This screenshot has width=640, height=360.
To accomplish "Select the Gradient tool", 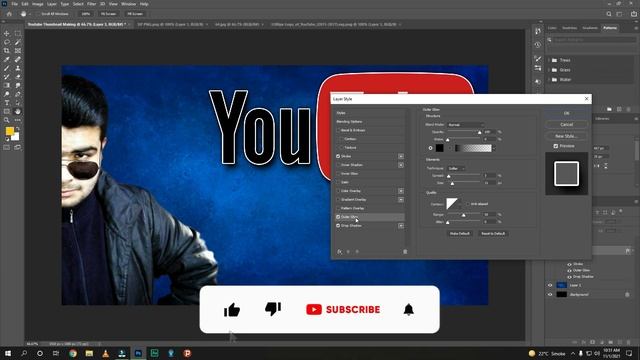I will [7, 85].
